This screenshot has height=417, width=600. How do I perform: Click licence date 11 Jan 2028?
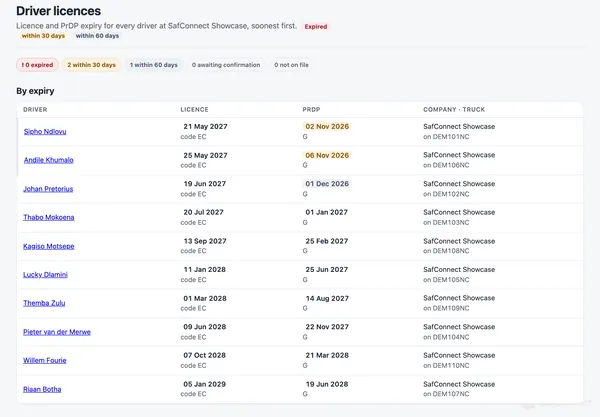[x=205, y=270]
